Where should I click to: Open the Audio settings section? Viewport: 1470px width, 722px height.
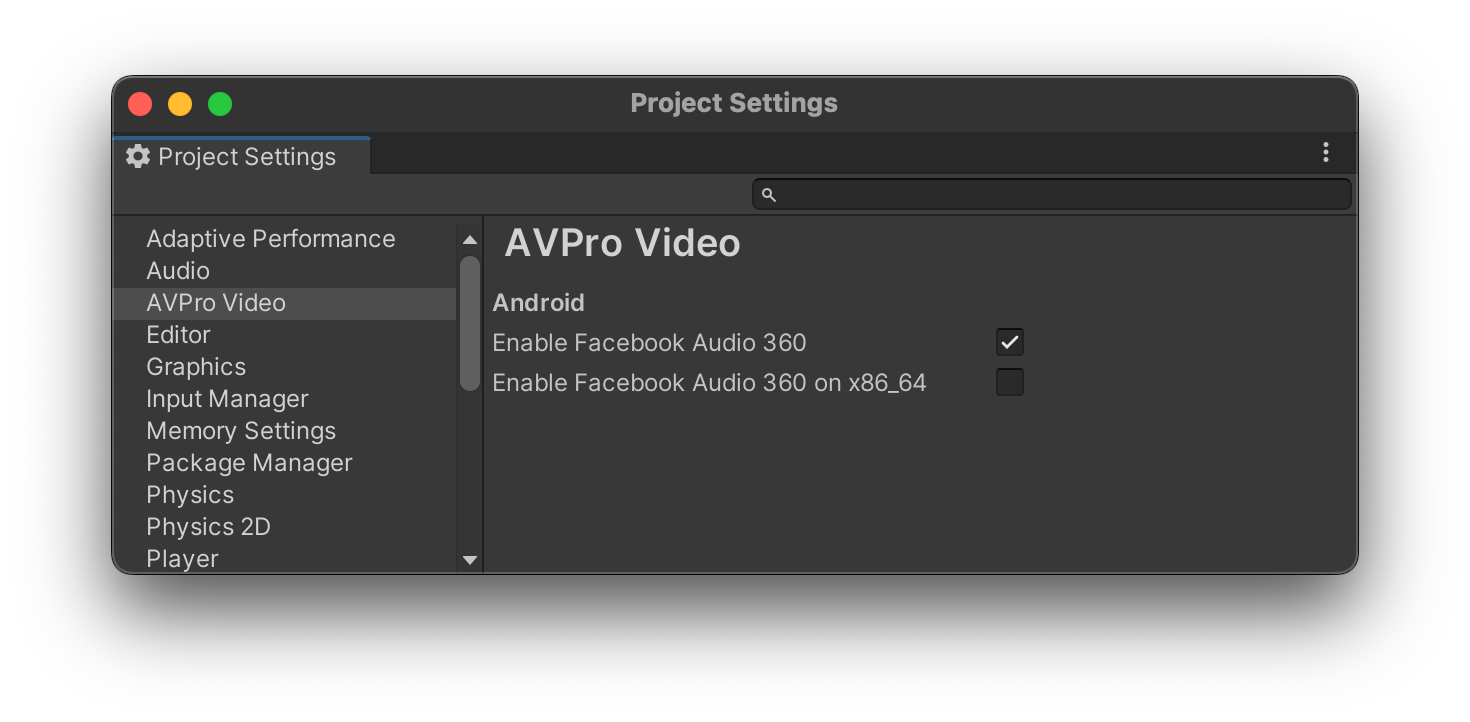click(x=178, y=270)
